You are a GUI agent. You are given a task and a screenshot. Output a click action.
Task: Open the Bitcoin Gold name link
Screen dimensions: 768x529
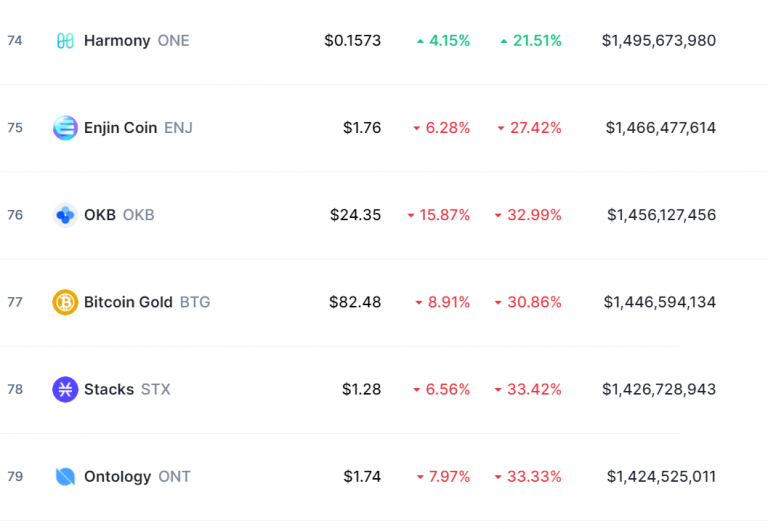click(x=128, y=302)
